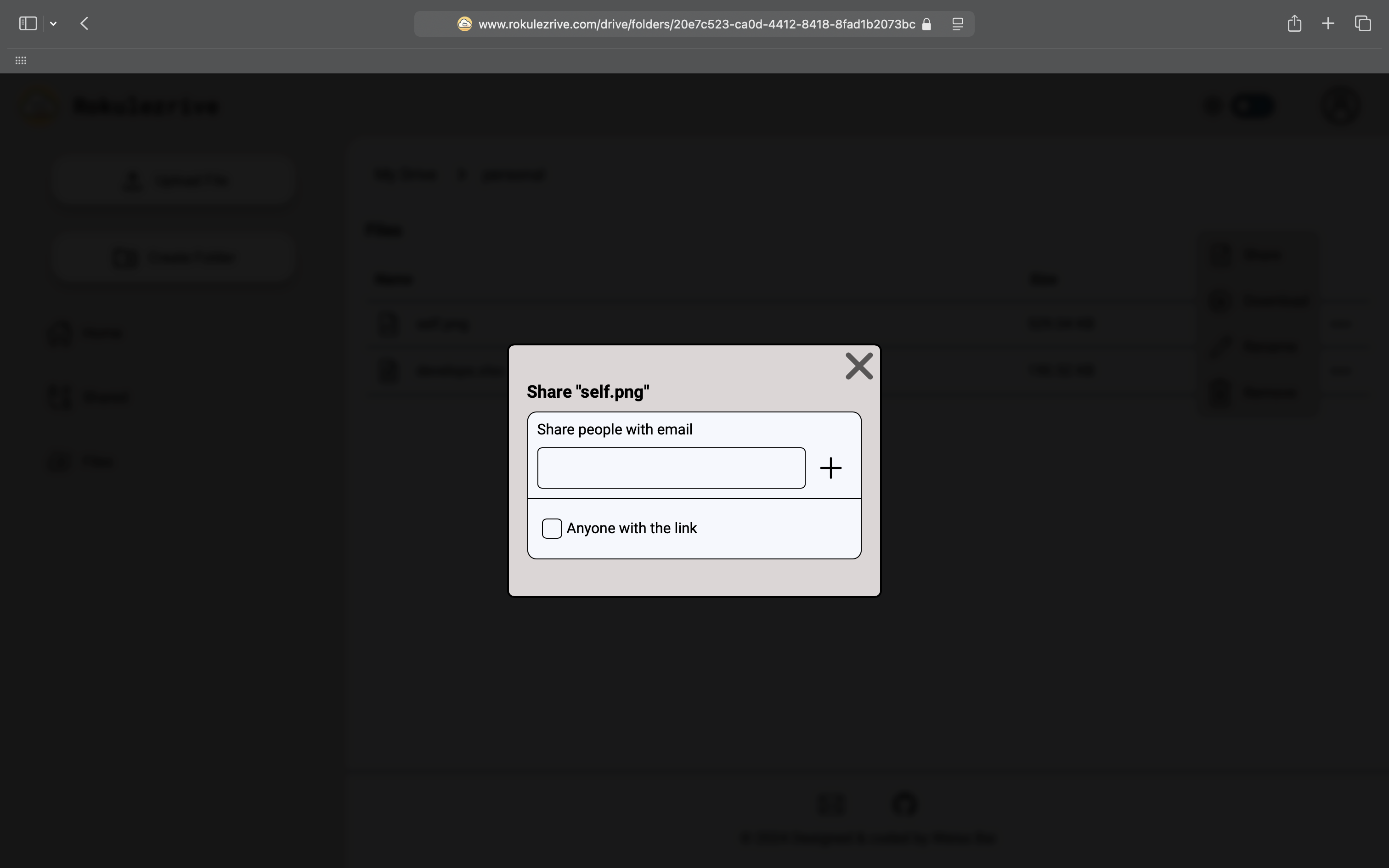The image size is (1389, 868).
Task: Focus the share email input field
Action: click(x=671, y=468)
